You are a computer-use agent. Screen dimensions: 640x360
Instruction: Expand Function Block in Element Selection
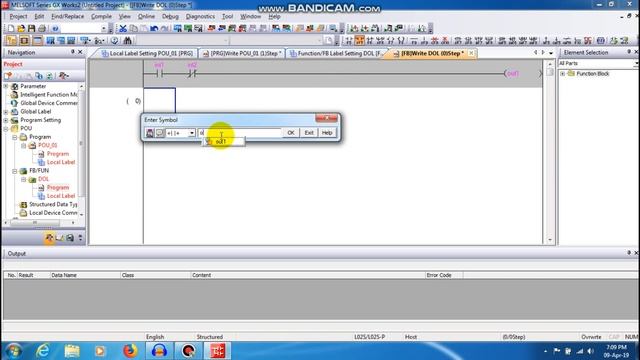pos(563,73)
